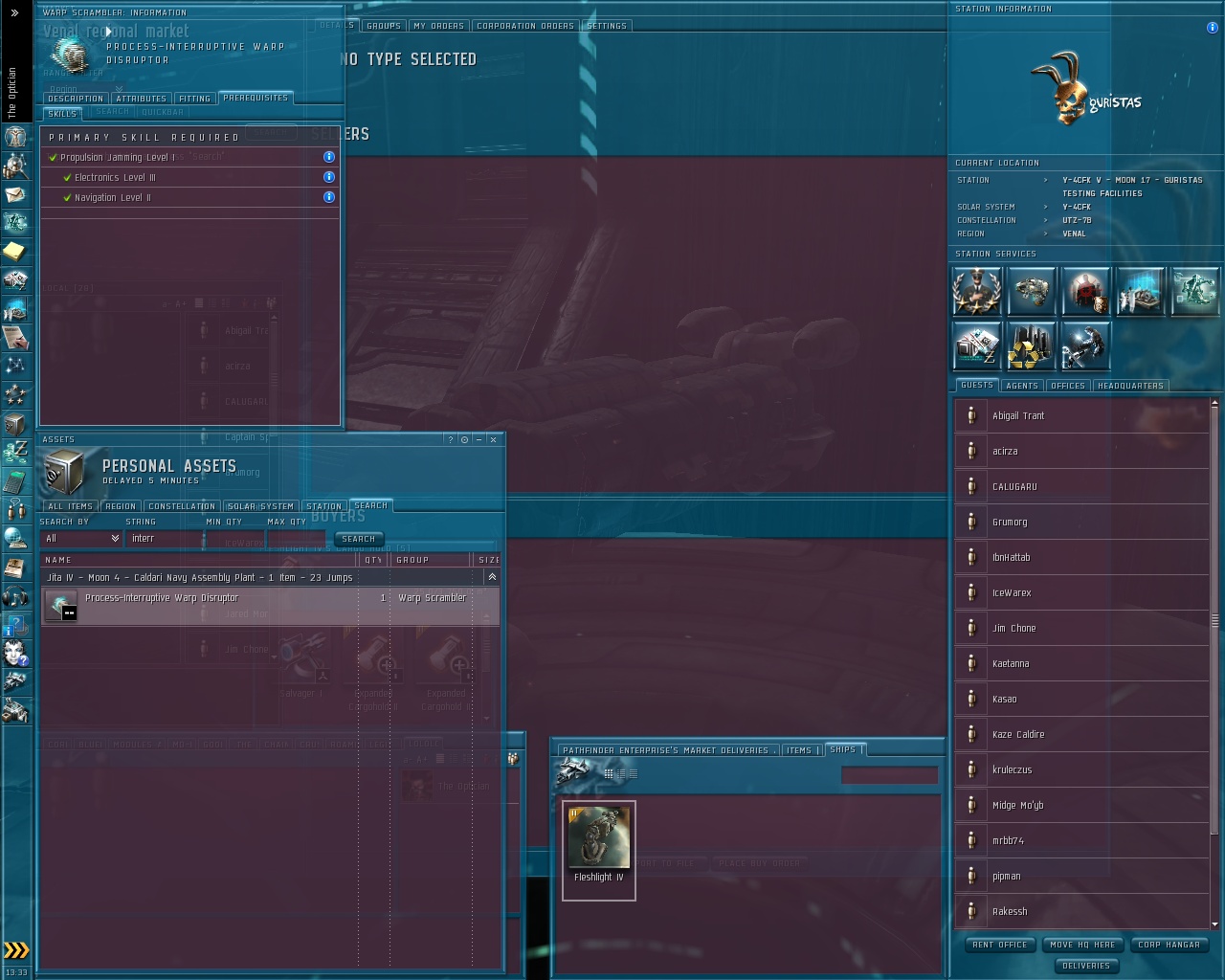Switch to market Groups tab
The image size is (1225, 980).
tap(384, 26)
